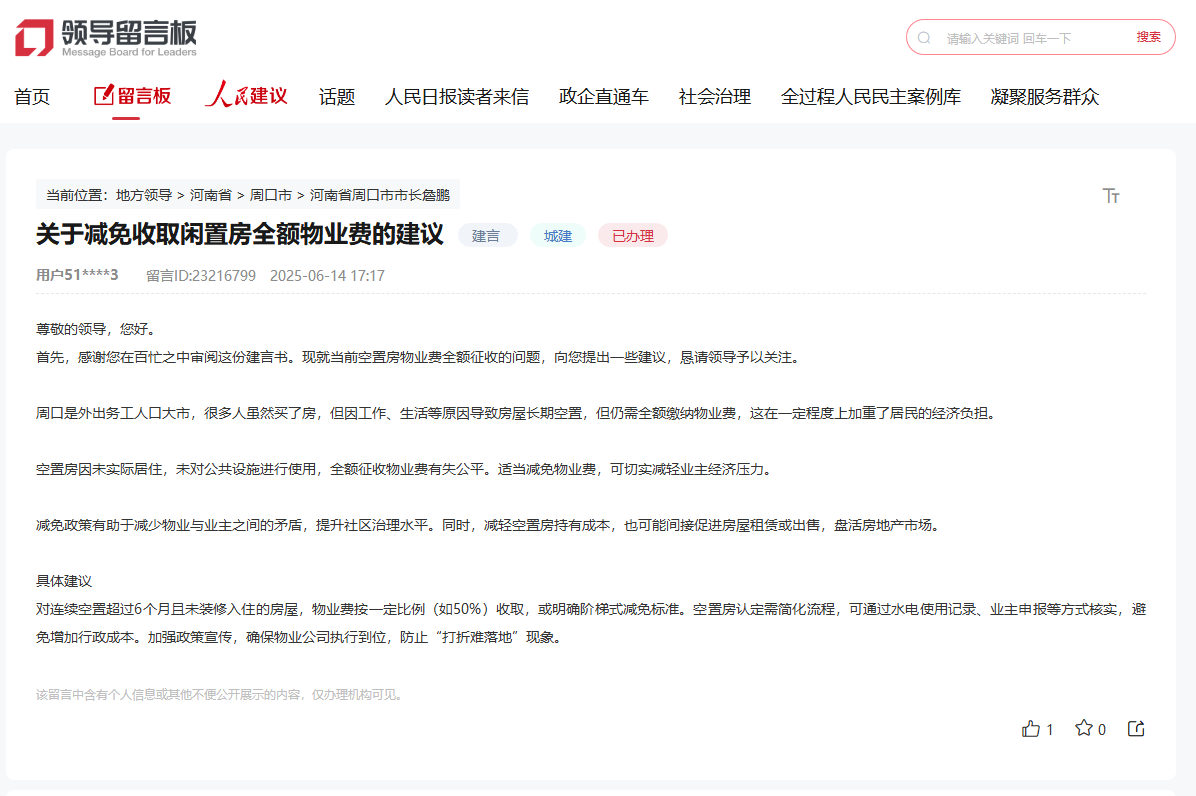
Task: Open 人民日报读者来信 section
Action: 457,97
